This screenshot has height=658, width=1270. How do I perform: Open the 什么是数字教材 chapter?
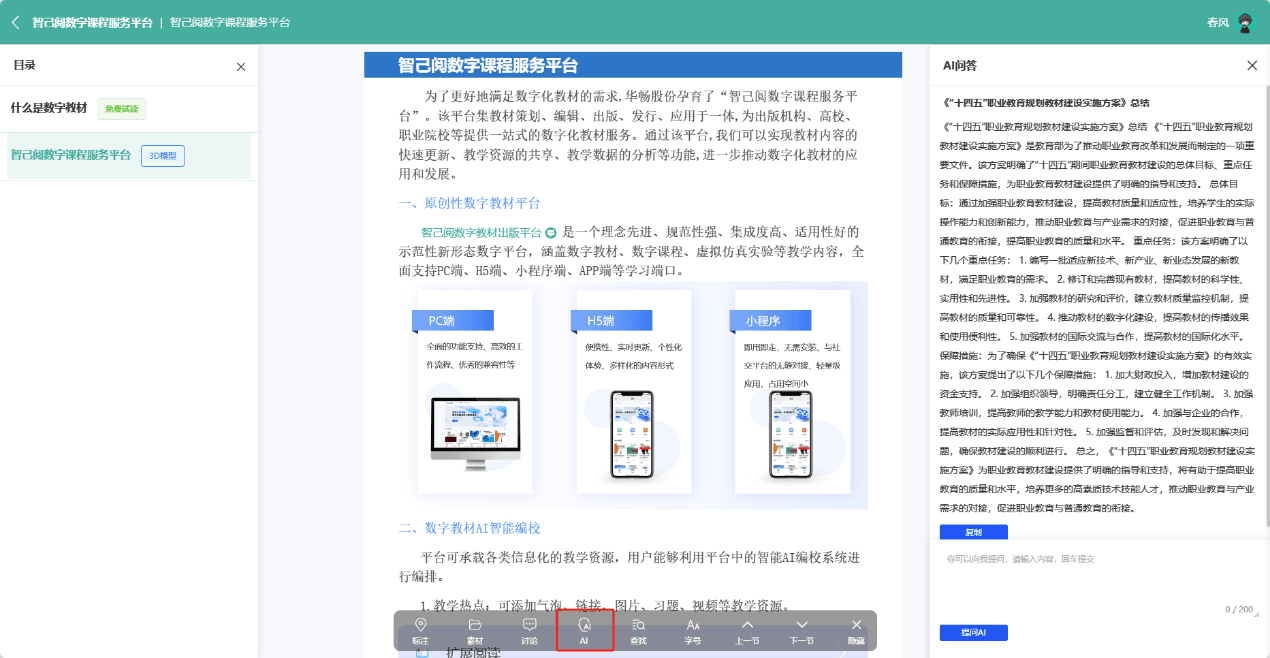(49, 108)
